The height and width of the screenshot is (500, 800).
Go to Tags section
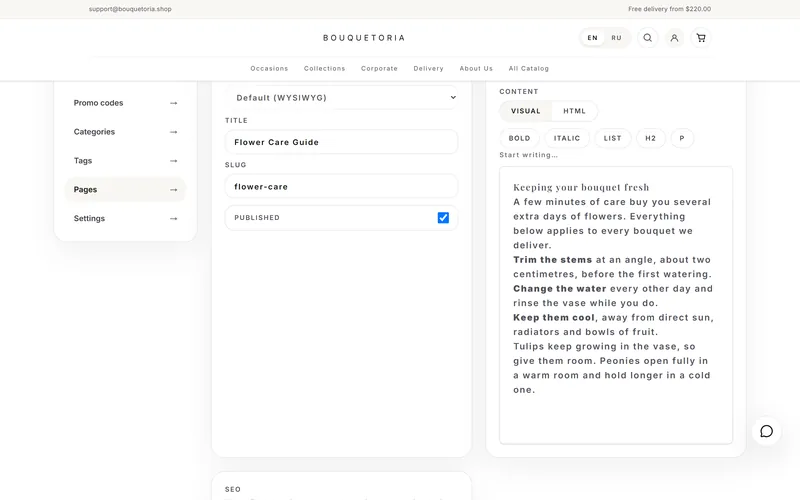pyautogui.click(x=126, y=161)
